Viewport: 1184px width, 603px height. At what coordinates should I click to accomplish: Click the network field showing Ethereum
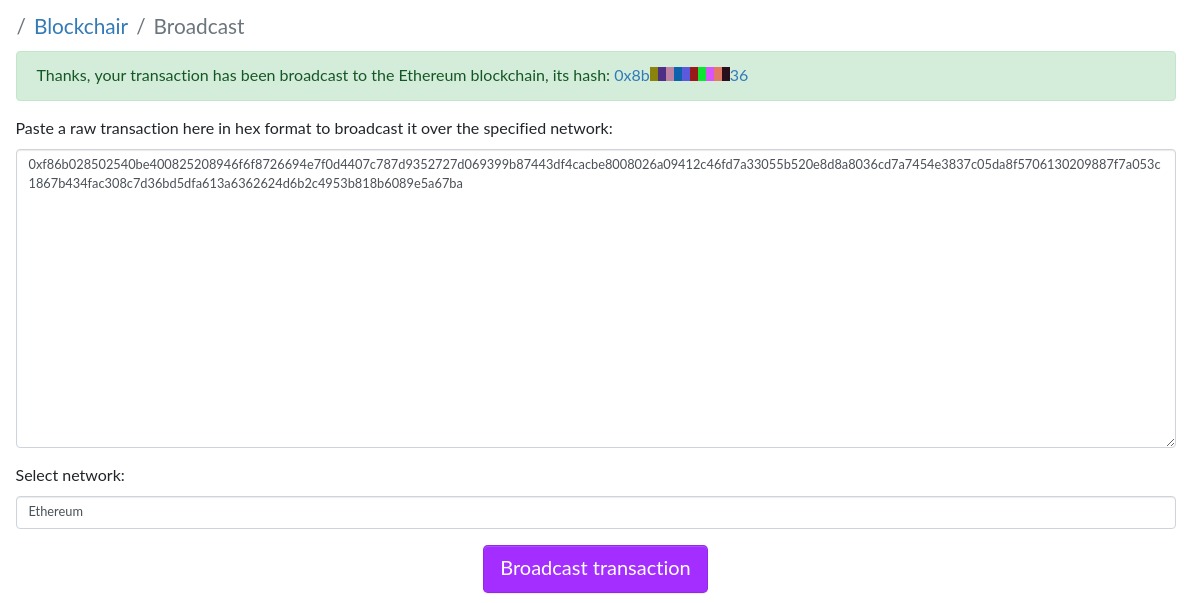595,512
